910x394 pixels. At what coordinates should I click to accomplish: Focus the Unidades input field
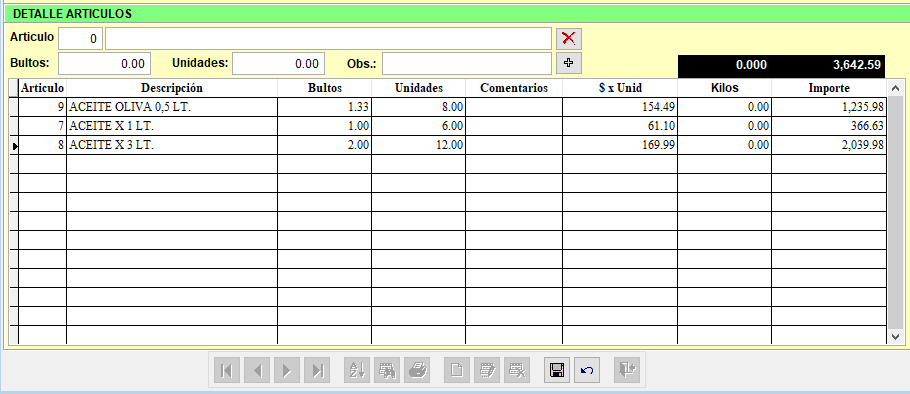[x=279, y=63]
